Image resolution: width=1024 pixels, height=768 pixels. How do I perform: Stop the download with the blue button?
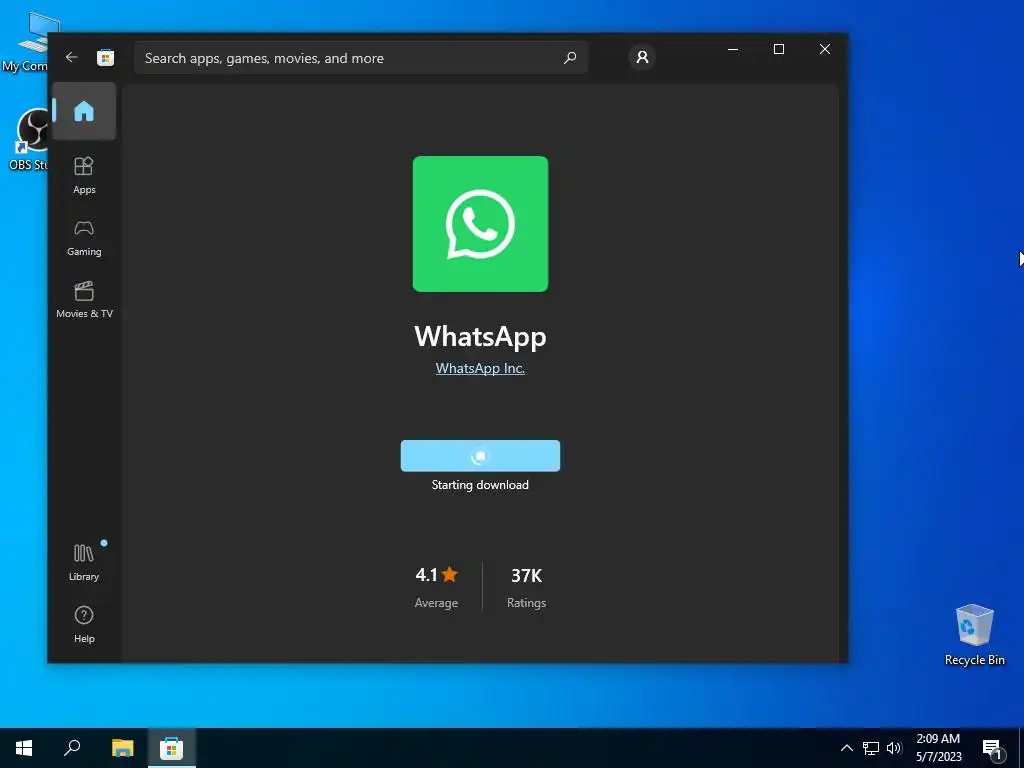point(480,456)
